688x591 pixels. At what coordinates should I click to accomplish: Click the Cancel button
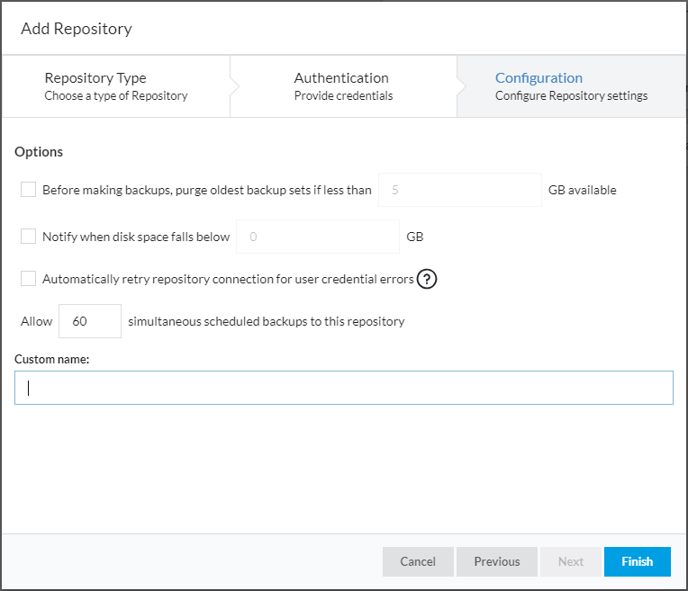(418, 562)
